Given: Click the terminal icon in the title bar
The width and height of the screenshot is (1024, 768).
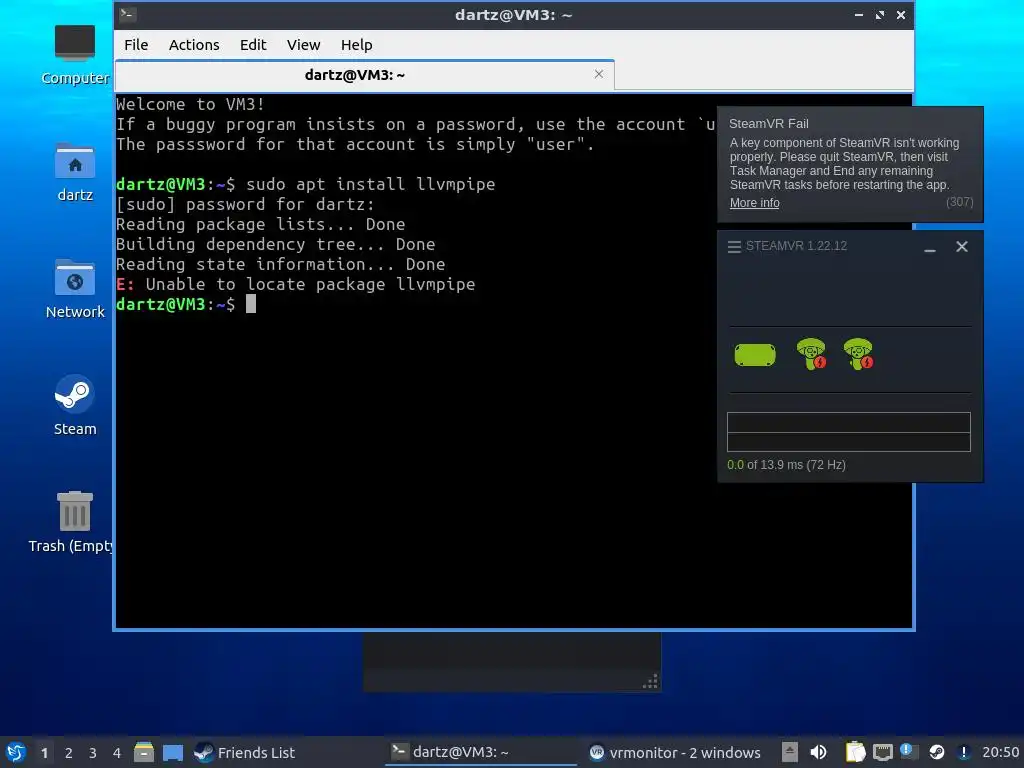Looking at the screenshot, I should pyautogui.click(x=127, y=14).
